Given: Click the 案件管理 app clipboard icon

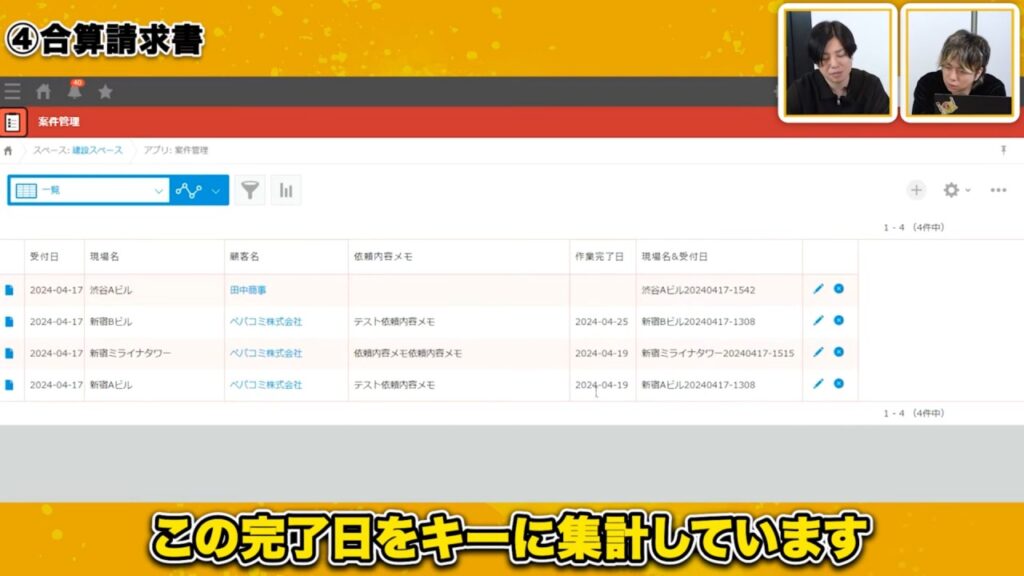Looking at the screenshot, I should [12, 122].
